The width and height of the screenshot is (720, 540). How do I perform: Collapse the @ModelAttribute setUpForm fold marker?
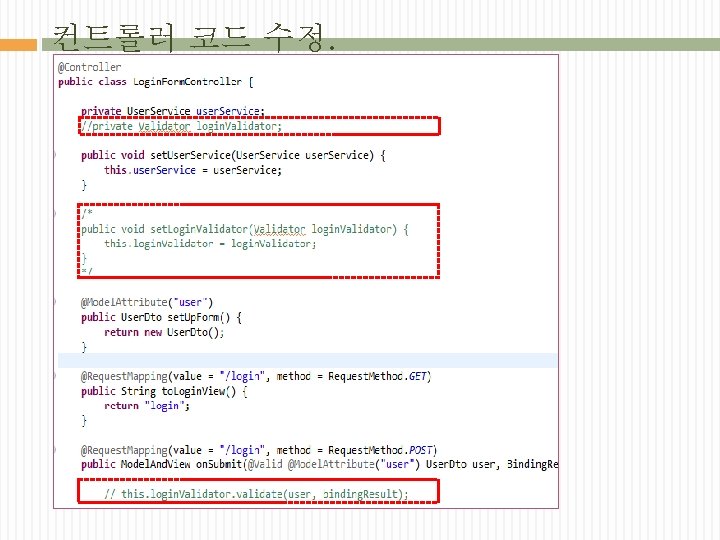click(x=56, y=302)
